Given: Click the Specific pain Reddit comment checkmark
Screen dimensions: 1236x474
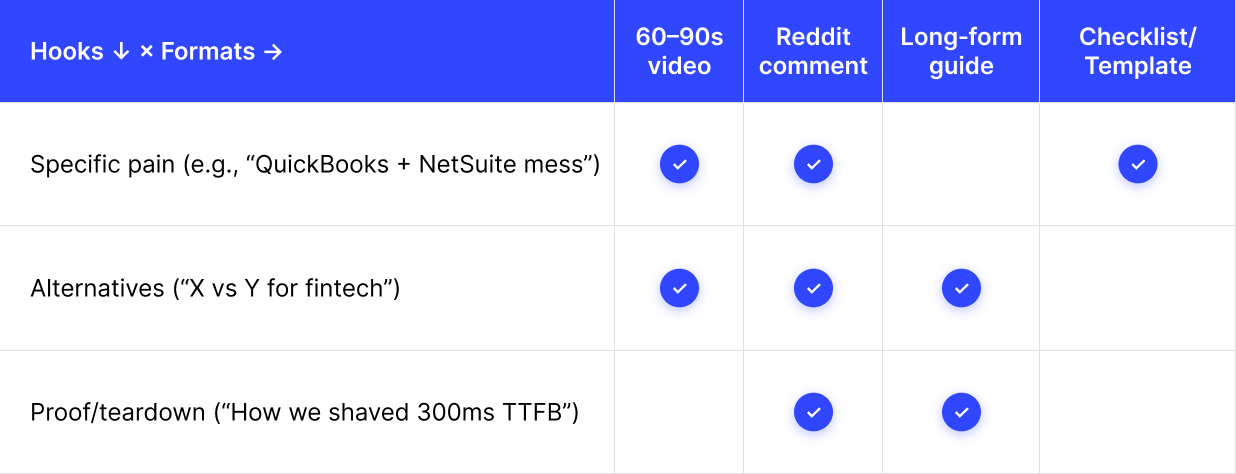Looking at the screenshot, I should [x=813, y=164].
